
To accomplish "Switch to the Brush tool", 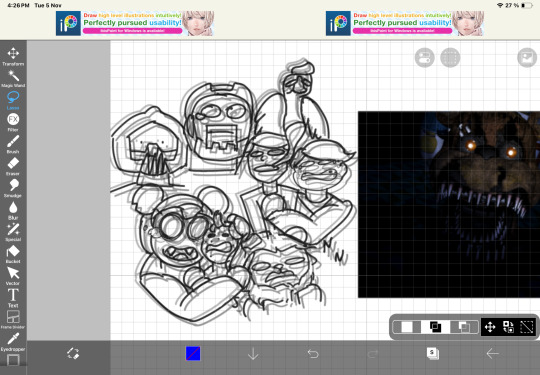I will (13, 144).
